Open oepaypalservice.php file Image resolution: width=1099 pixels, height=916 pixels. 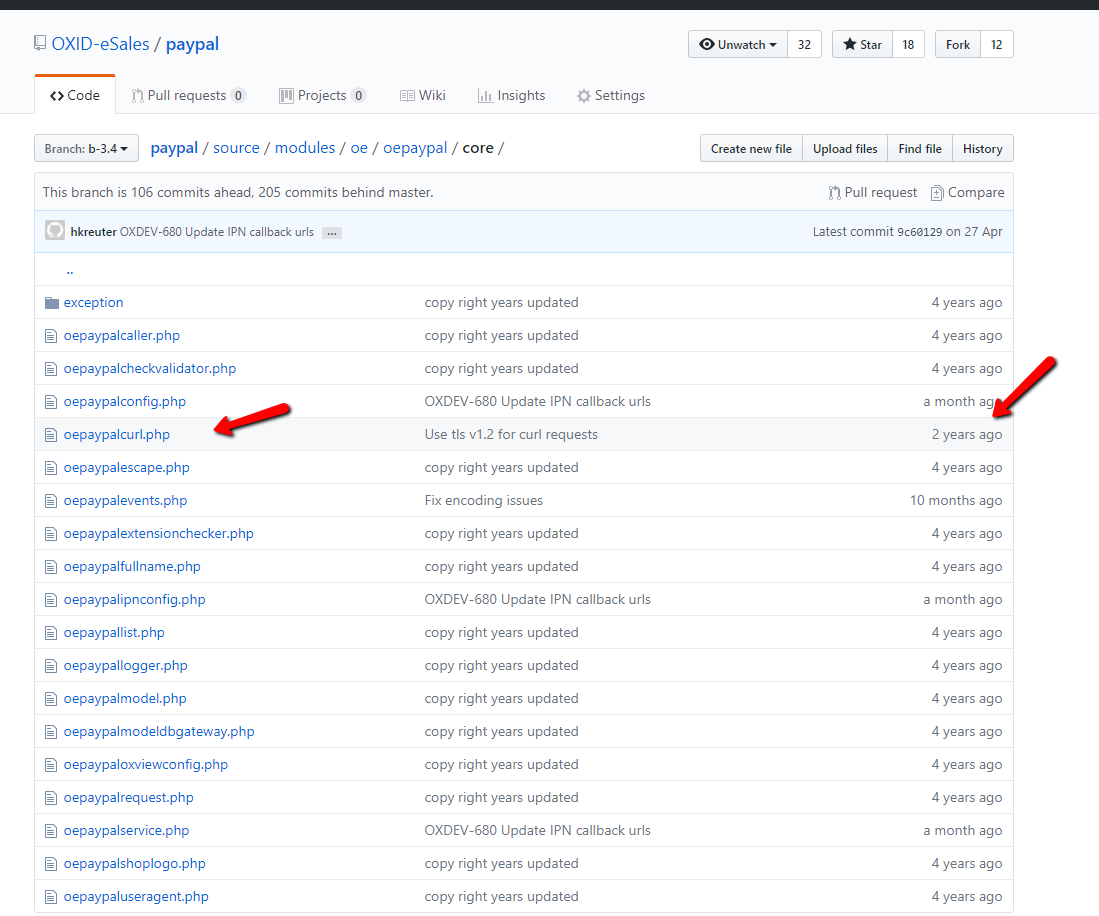tap(126, 830)
